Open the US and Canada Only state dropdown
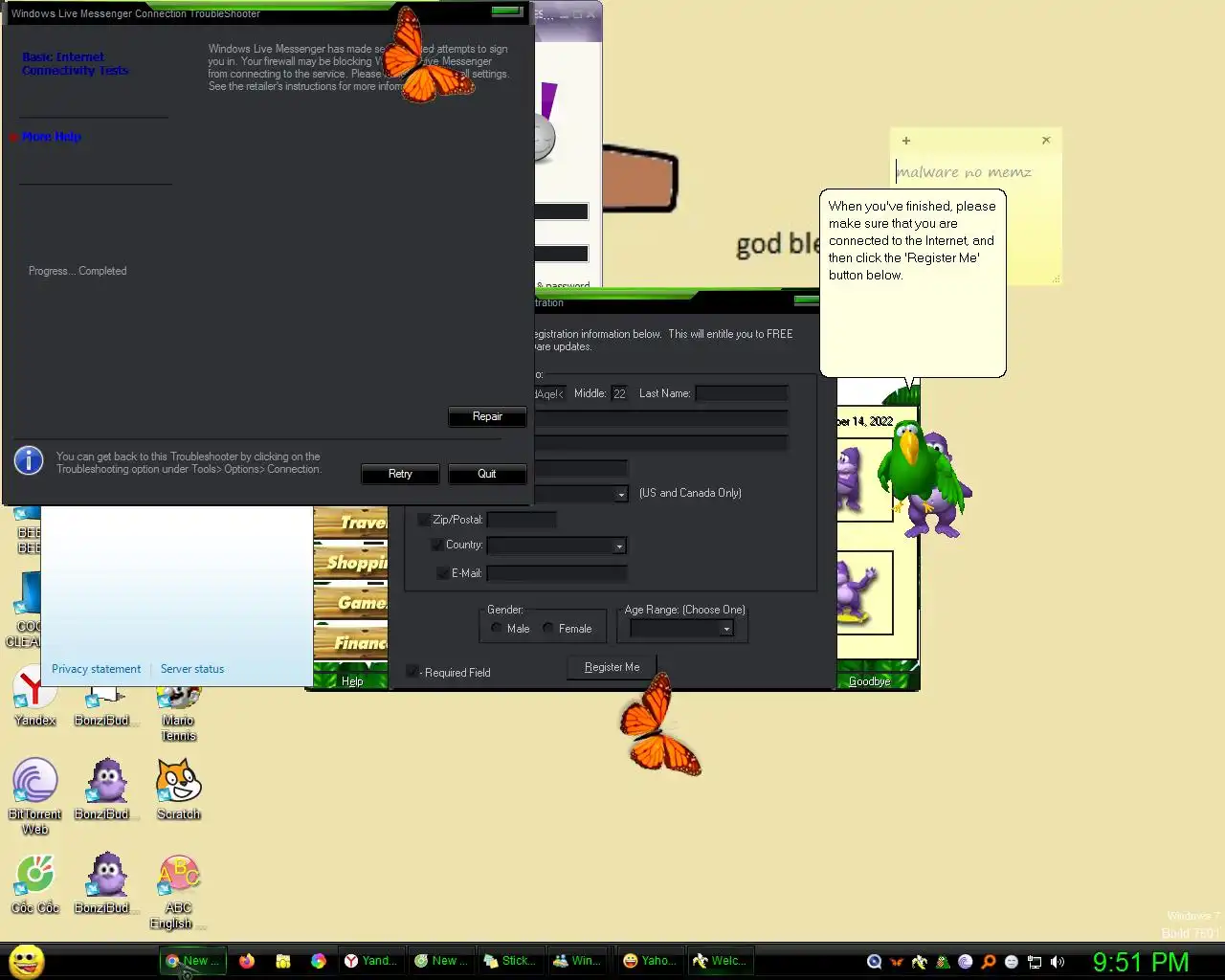Viewport: 1225px width, 980px height. coord(620,494)
